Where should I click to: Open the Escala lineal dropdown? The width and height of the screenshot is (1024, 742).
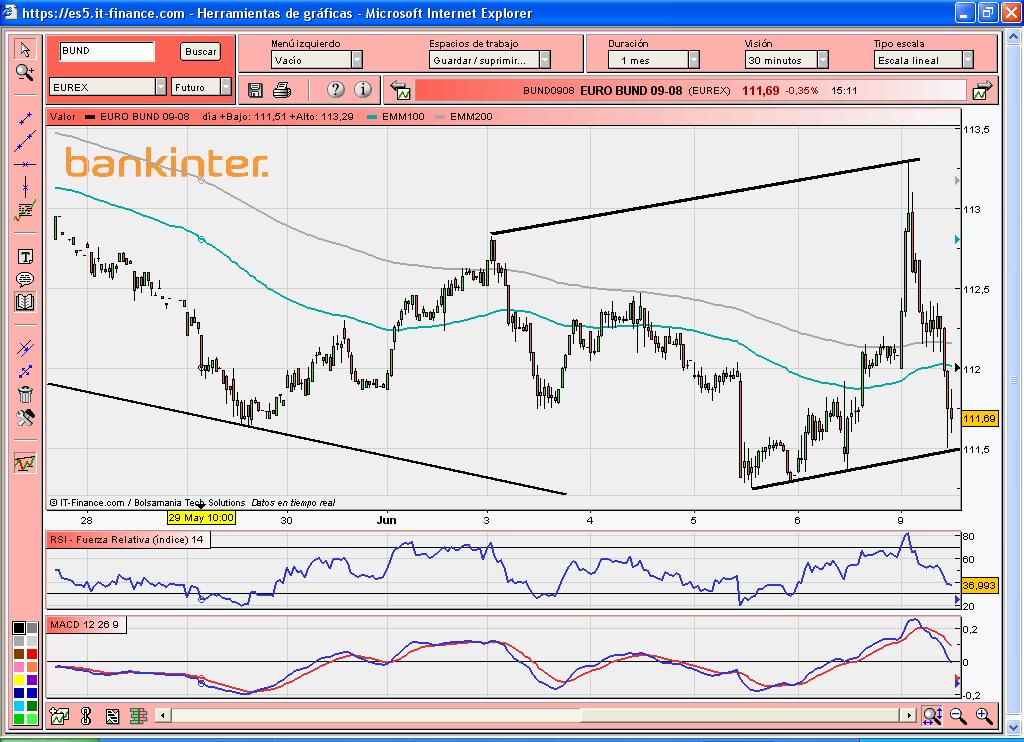click(923, 60)
